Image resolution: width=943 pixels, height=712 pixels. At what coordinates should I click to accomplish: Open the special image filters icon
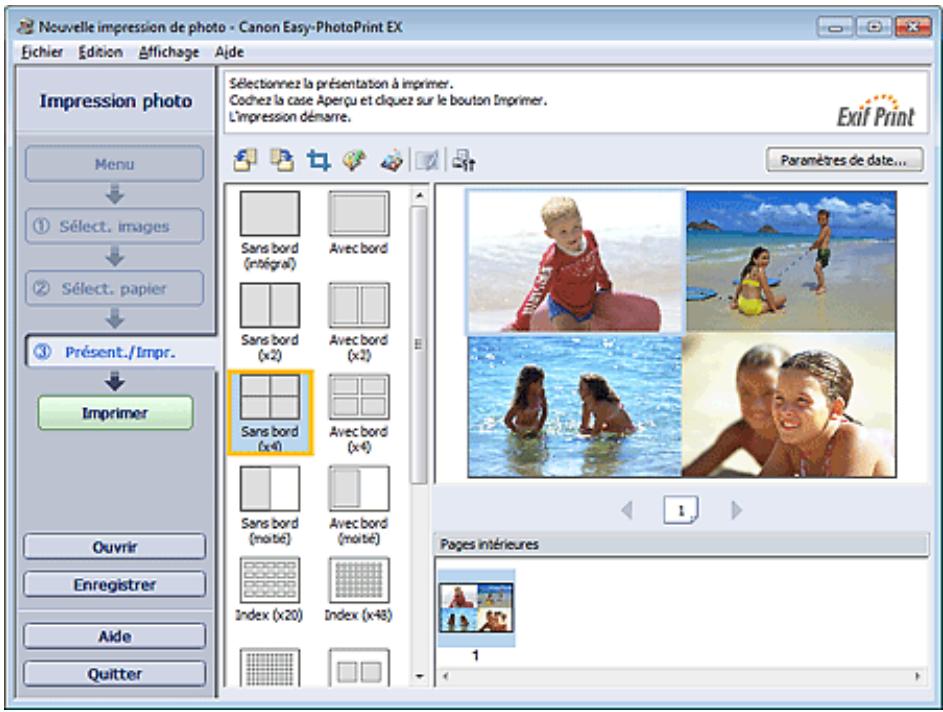click(392, 161)
